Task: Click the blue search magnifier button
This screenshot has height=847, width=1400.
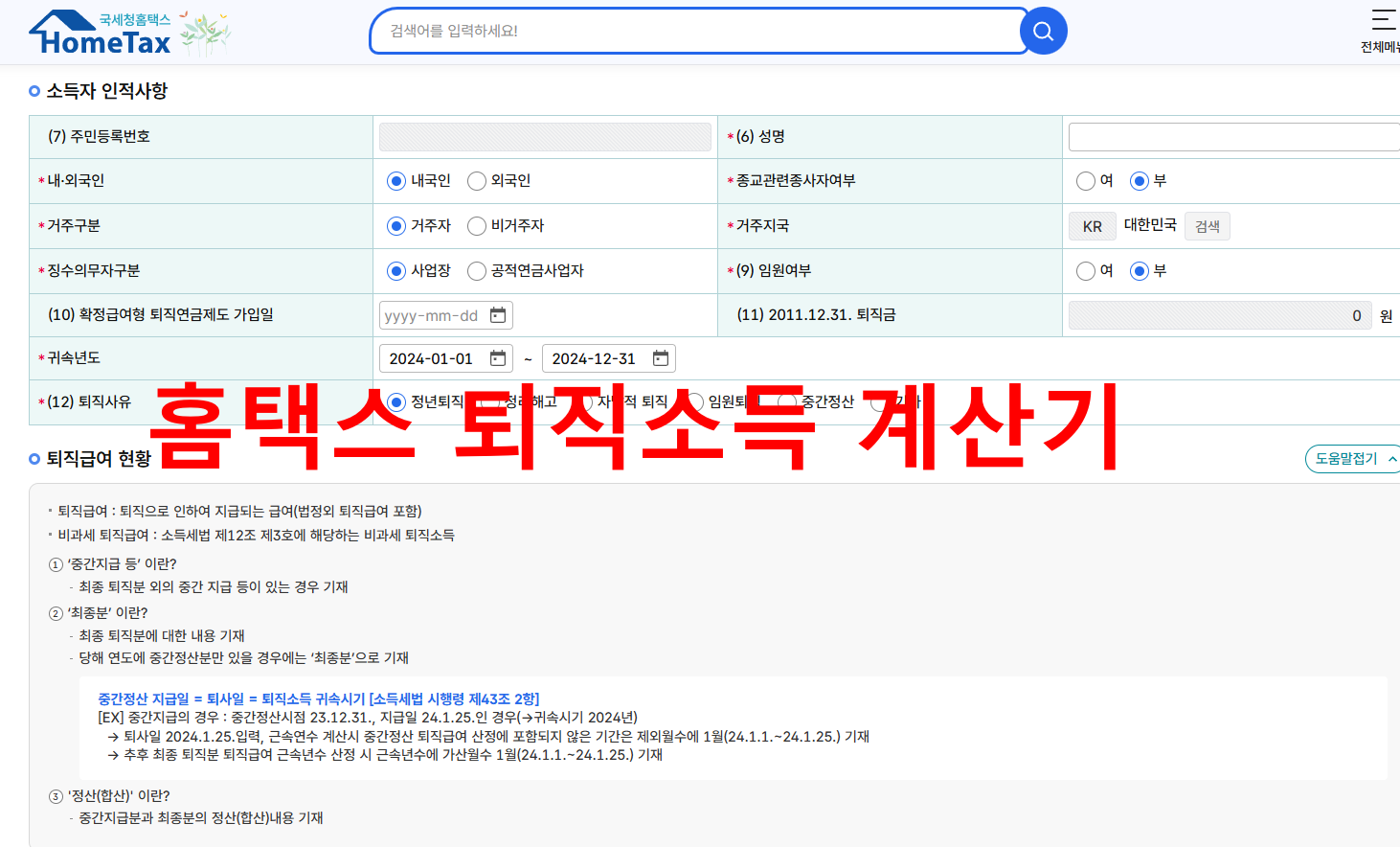Action: point(1044,32)
